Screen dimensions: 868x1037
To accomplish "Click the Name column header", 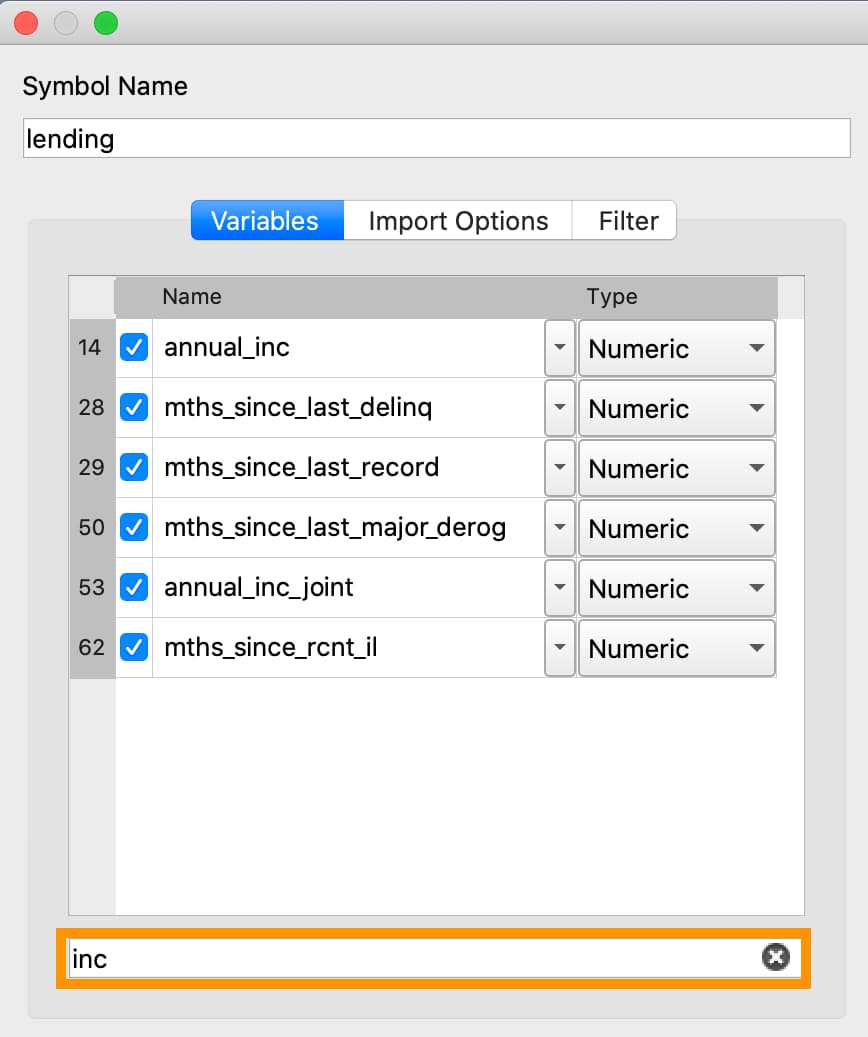I will pos(192,296).
